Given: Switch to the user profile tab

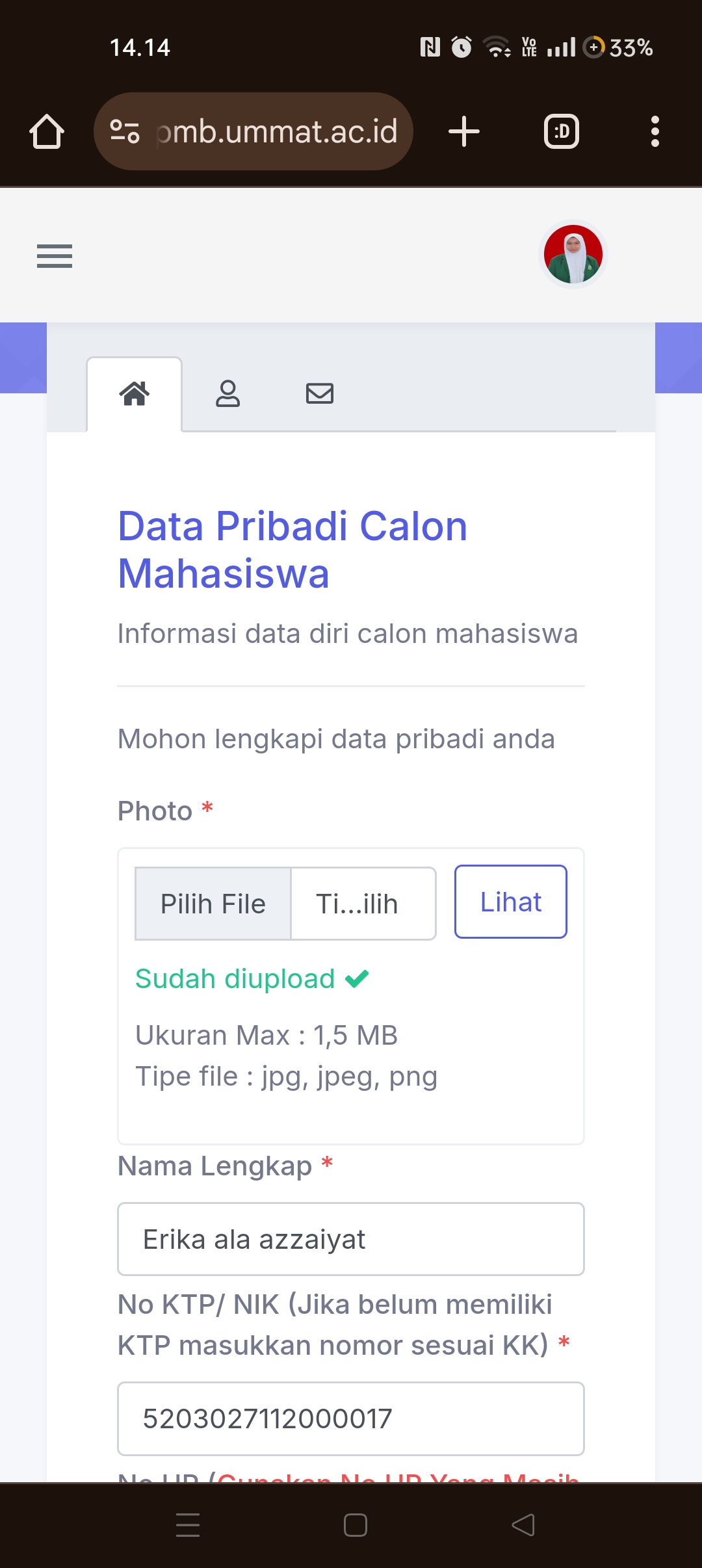Looking at the screenshot, I should pyautogui.click(x=227, y=394).
